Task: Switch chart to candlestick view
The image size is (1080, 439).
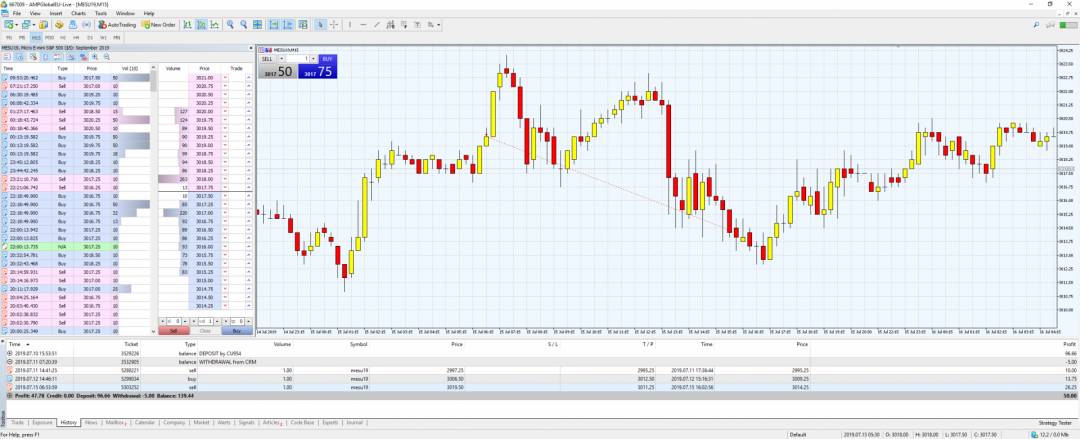Action: coord(203,24)
